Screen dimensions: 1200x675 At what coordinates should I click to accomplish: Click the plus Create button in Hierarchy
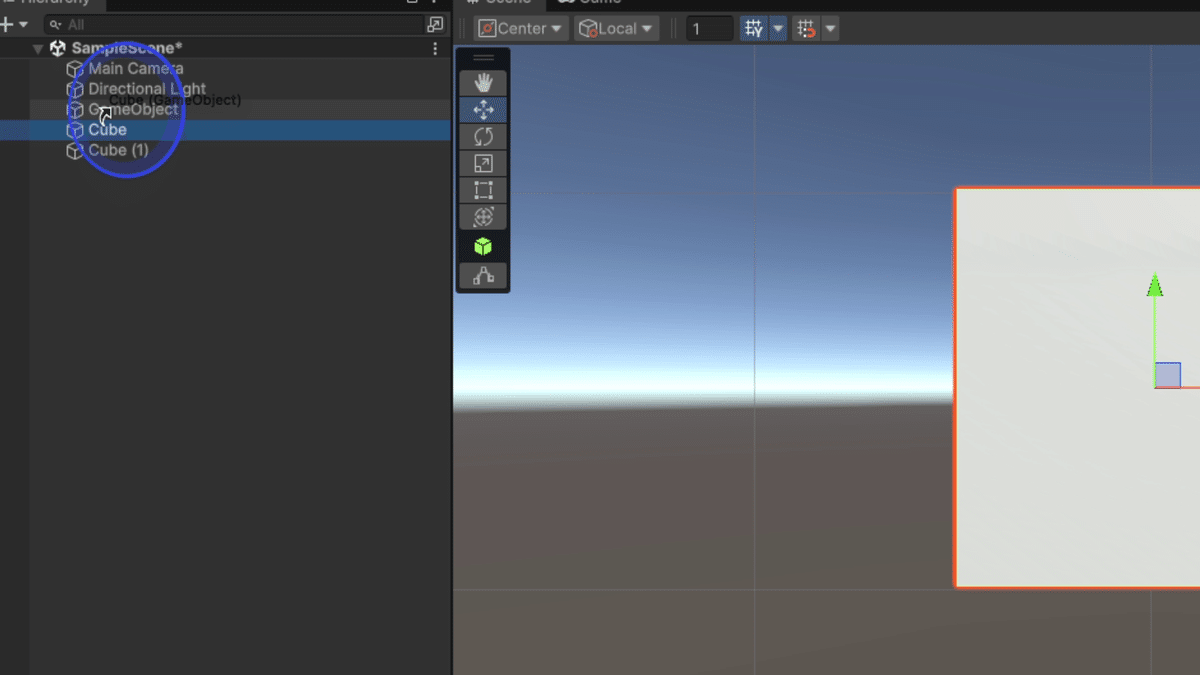click(x=7, y=24)
